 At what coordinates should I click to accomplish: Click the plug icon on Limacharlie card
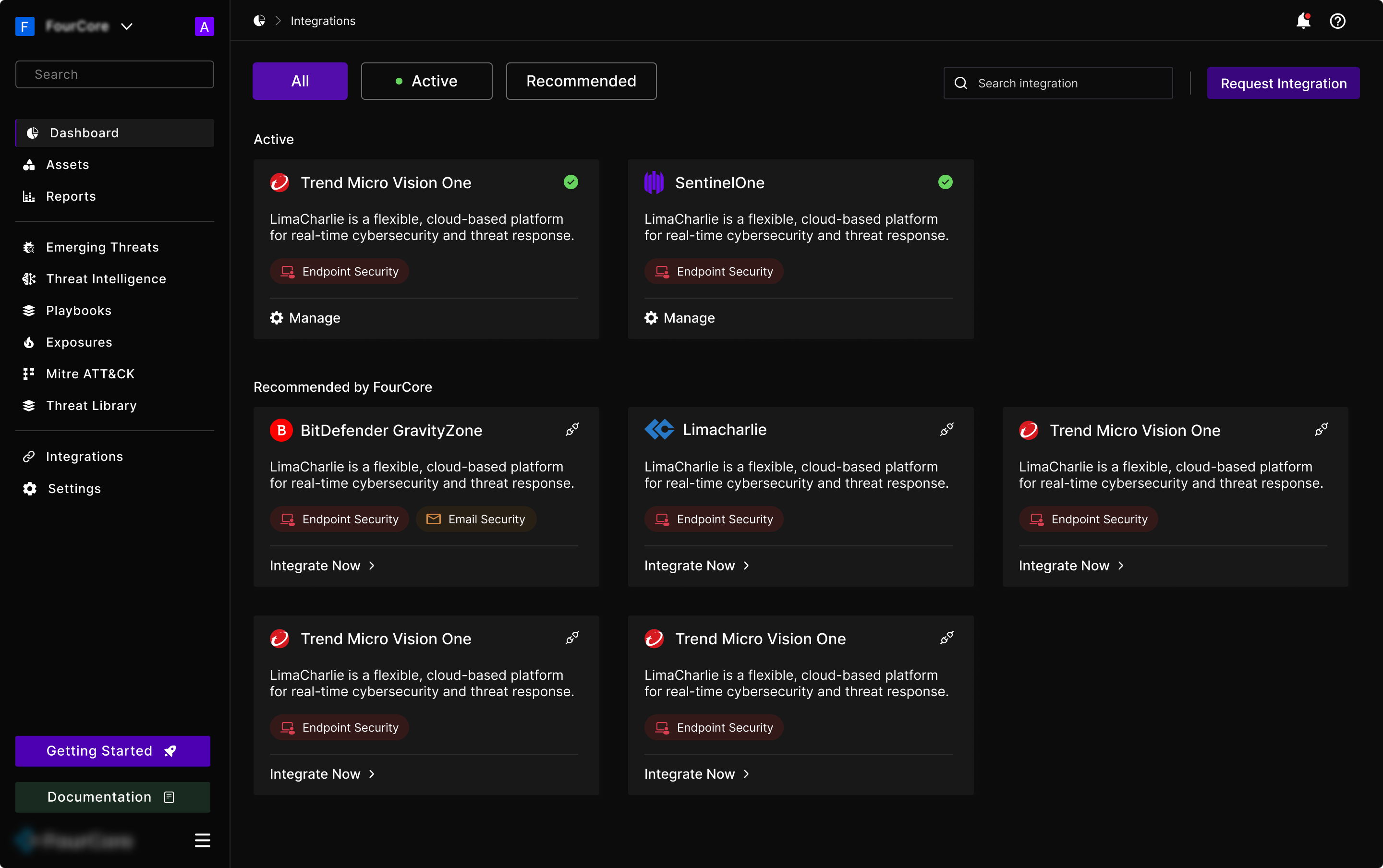pyautogui.click(x=946, y=429)
